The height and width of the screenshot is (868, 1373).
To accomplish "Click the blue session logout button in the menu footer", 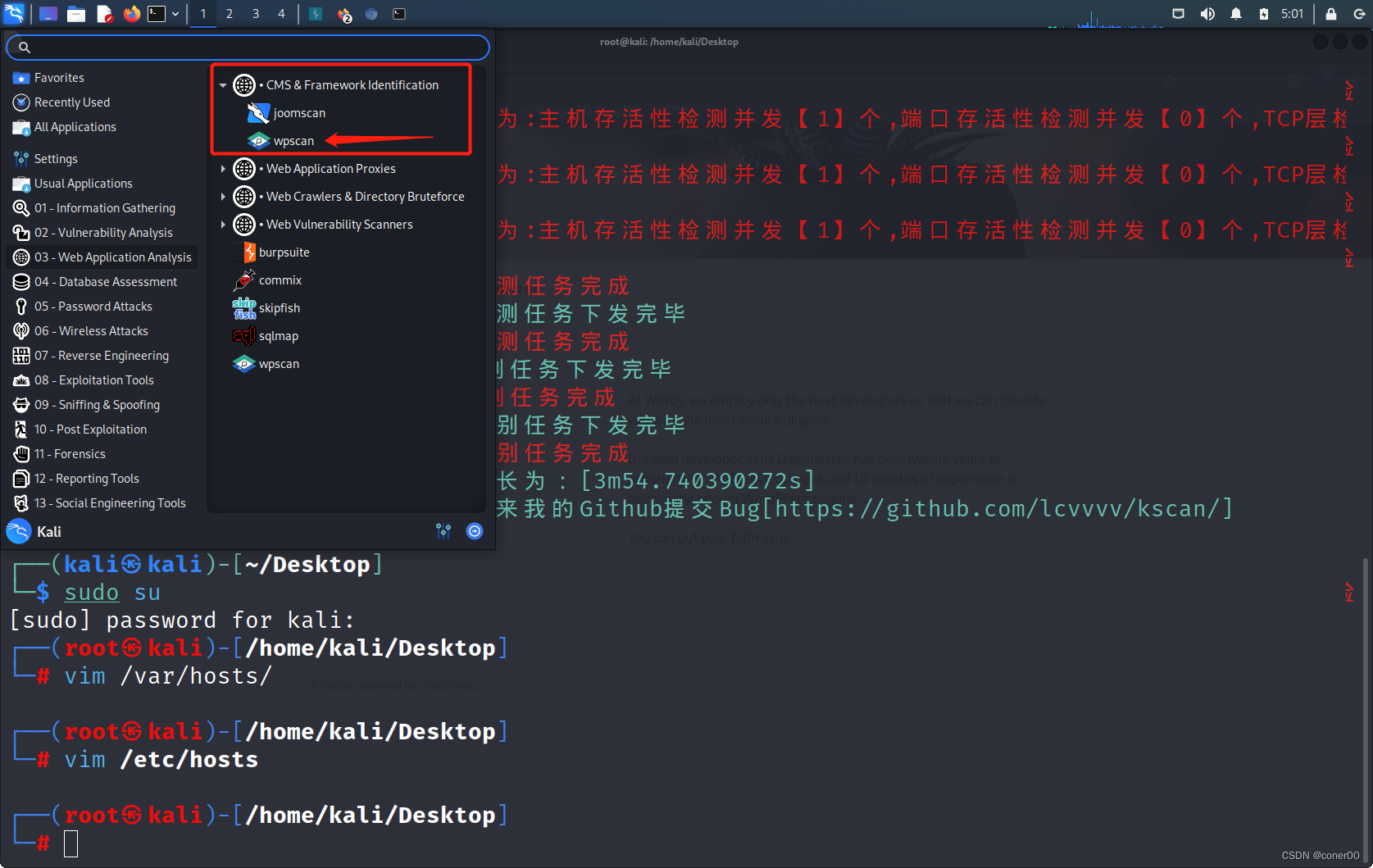I will coord(475,531).
